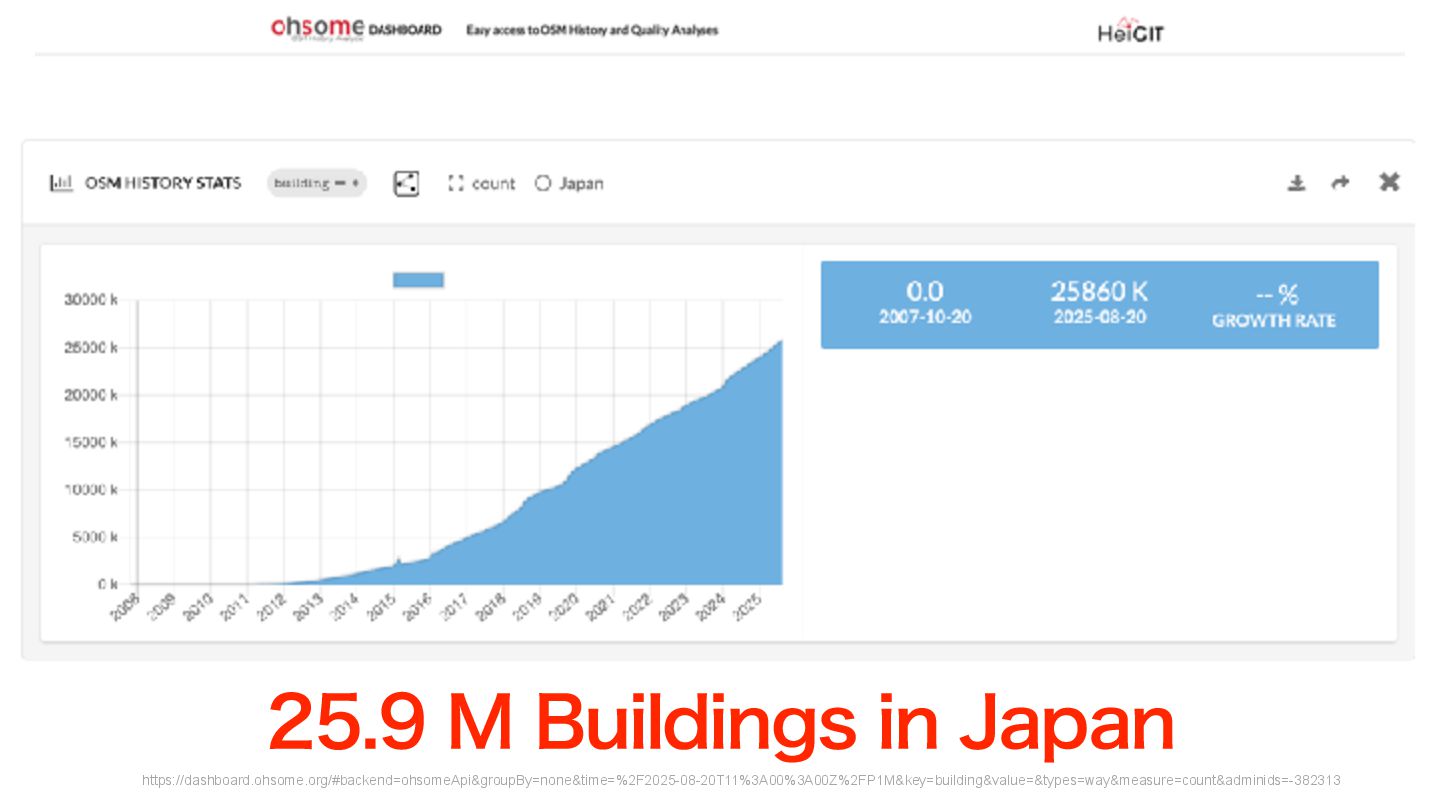The height and width of the screenshot is (810, 1440).
Task: Click the geometry type nodes icon
Action: (406, 183)
